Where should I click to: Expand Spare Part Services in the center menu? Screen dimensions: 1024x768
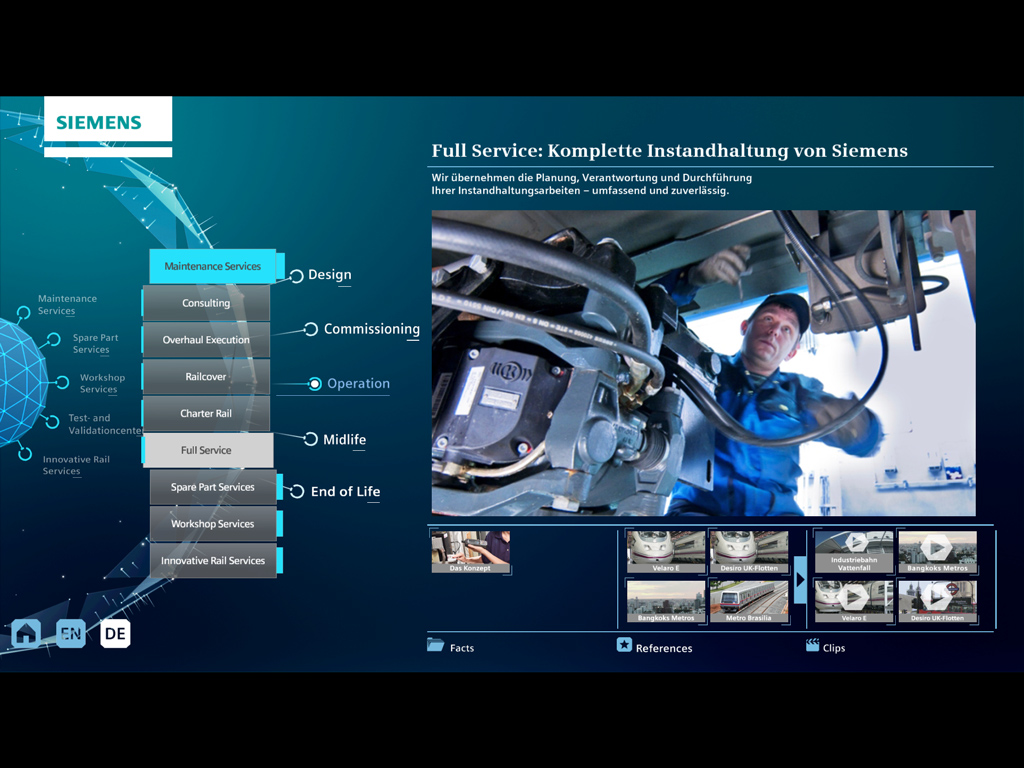[213, 487]
